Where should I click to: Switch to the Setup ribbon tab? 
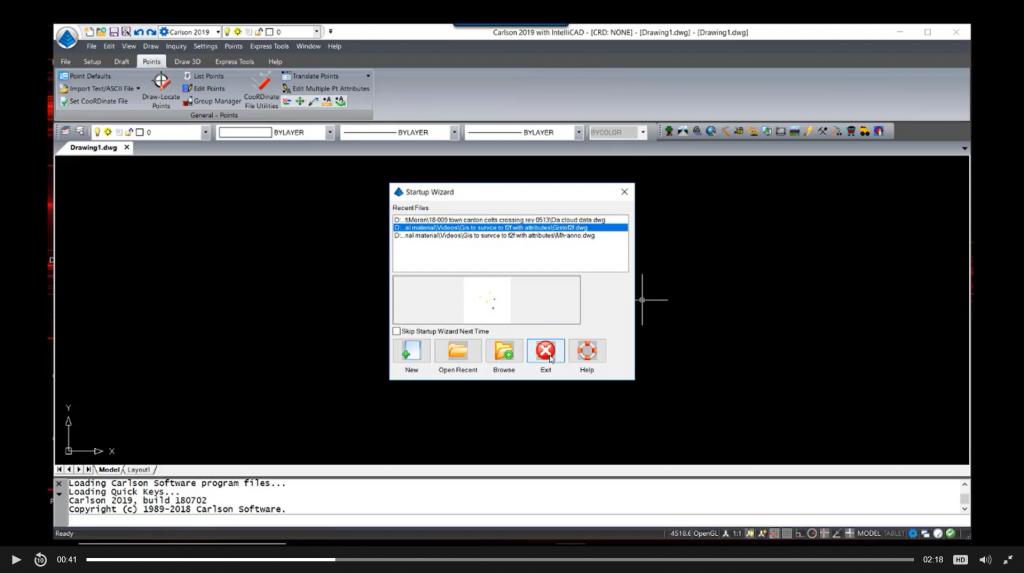92,61
